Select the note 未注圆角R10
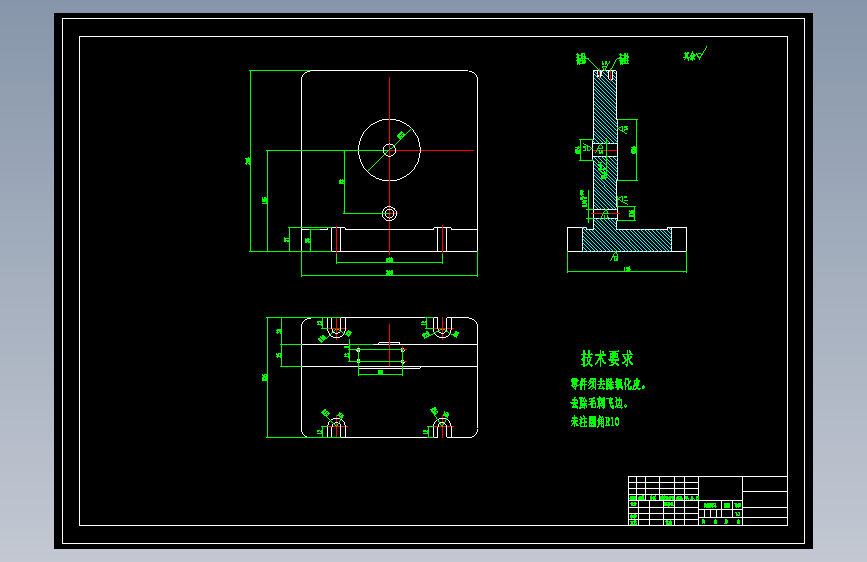The image size is (867, 562). click(595, 422)
